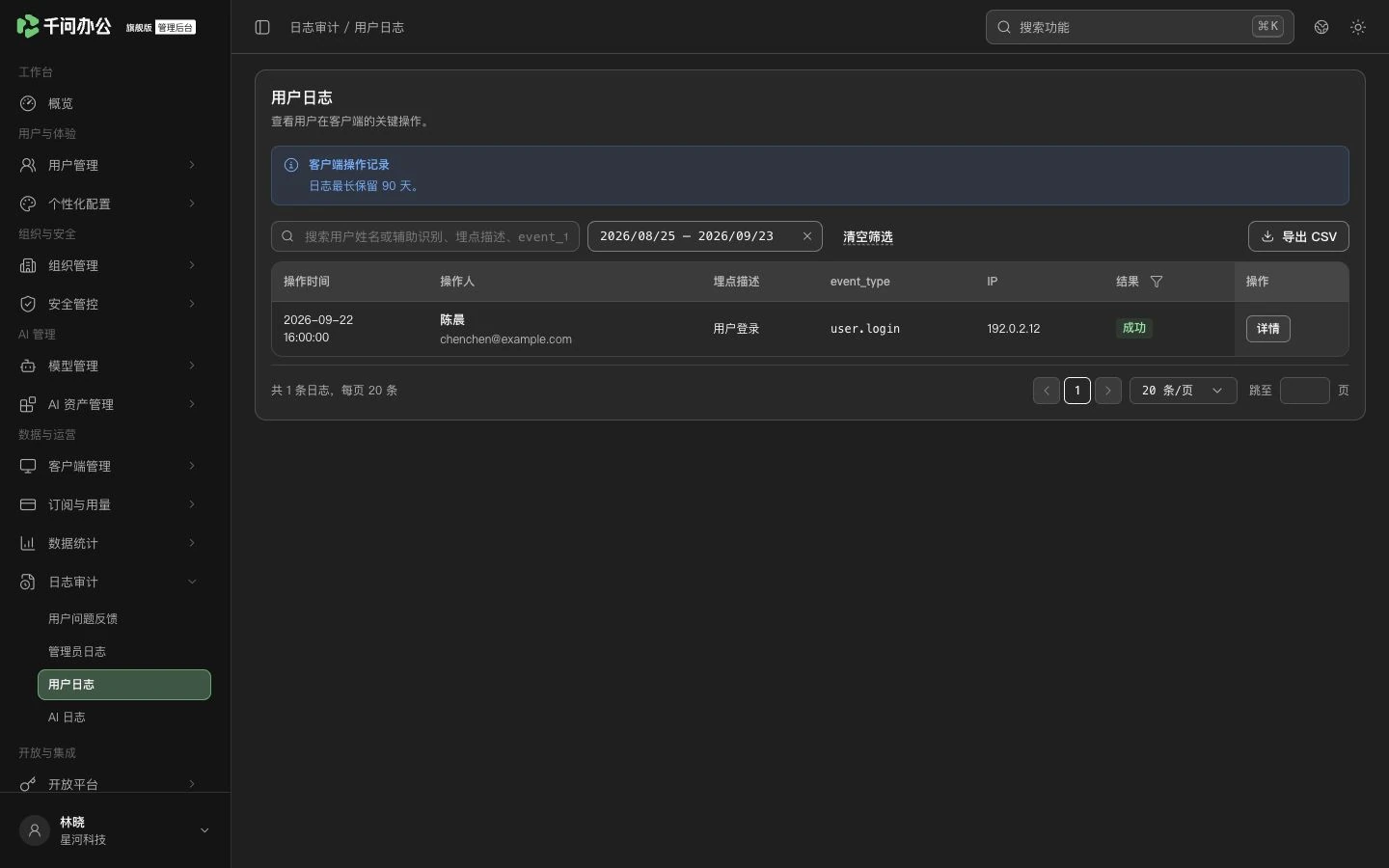Focus the user log search field

pos(425,236)
